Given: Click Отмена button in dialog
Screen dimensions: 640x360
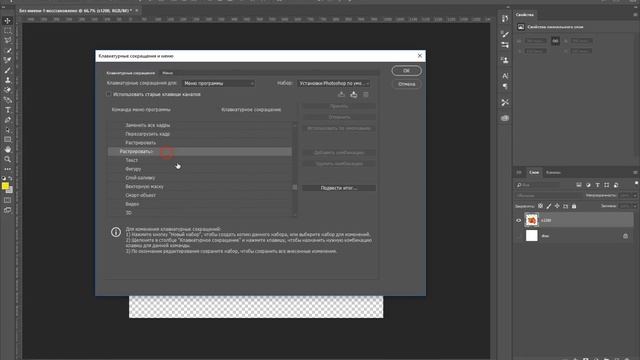Looking at the screenshot, I should (407, 84).
